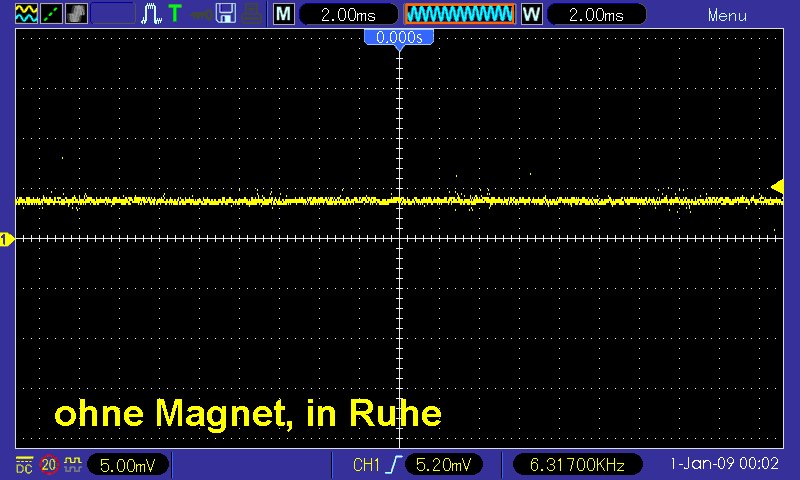Click the key lock icon

coord(201,14)
